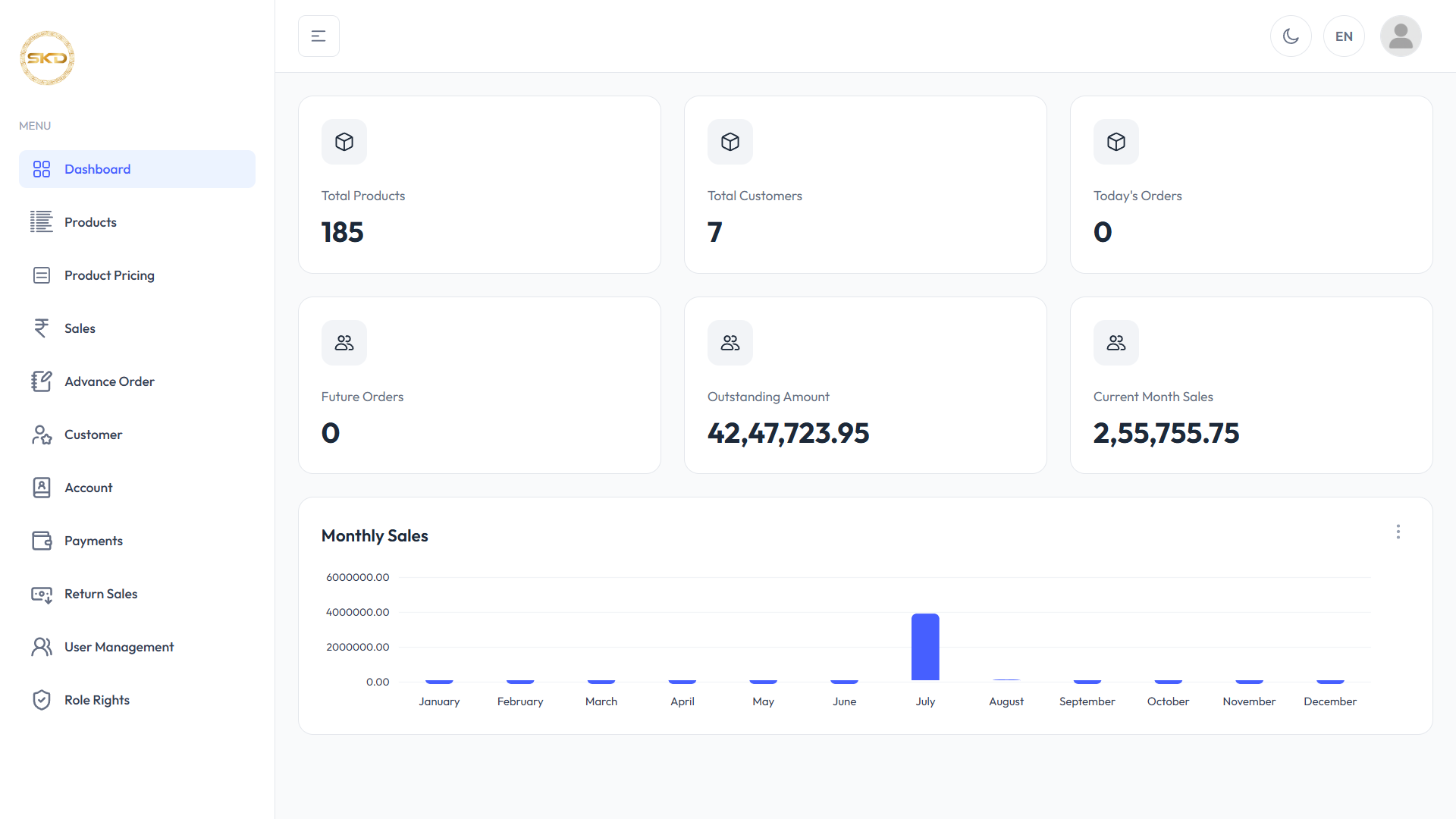Go to the Products page
Screen dimensions: 1456x819
coord(137,222)
